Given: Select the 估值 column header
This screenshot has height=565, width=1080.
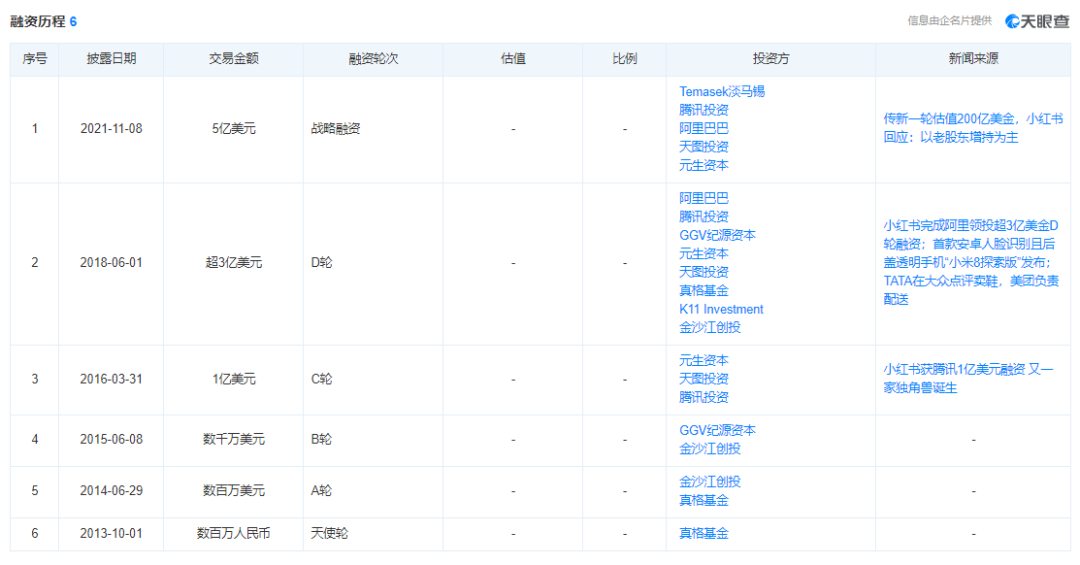Looking at the screenshot, I should click(512, 59).
